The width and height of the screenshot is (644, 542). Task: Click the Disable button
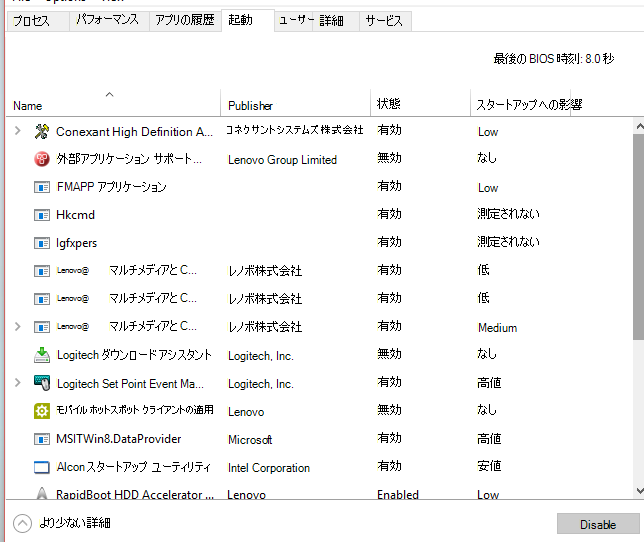click(598, 524)
